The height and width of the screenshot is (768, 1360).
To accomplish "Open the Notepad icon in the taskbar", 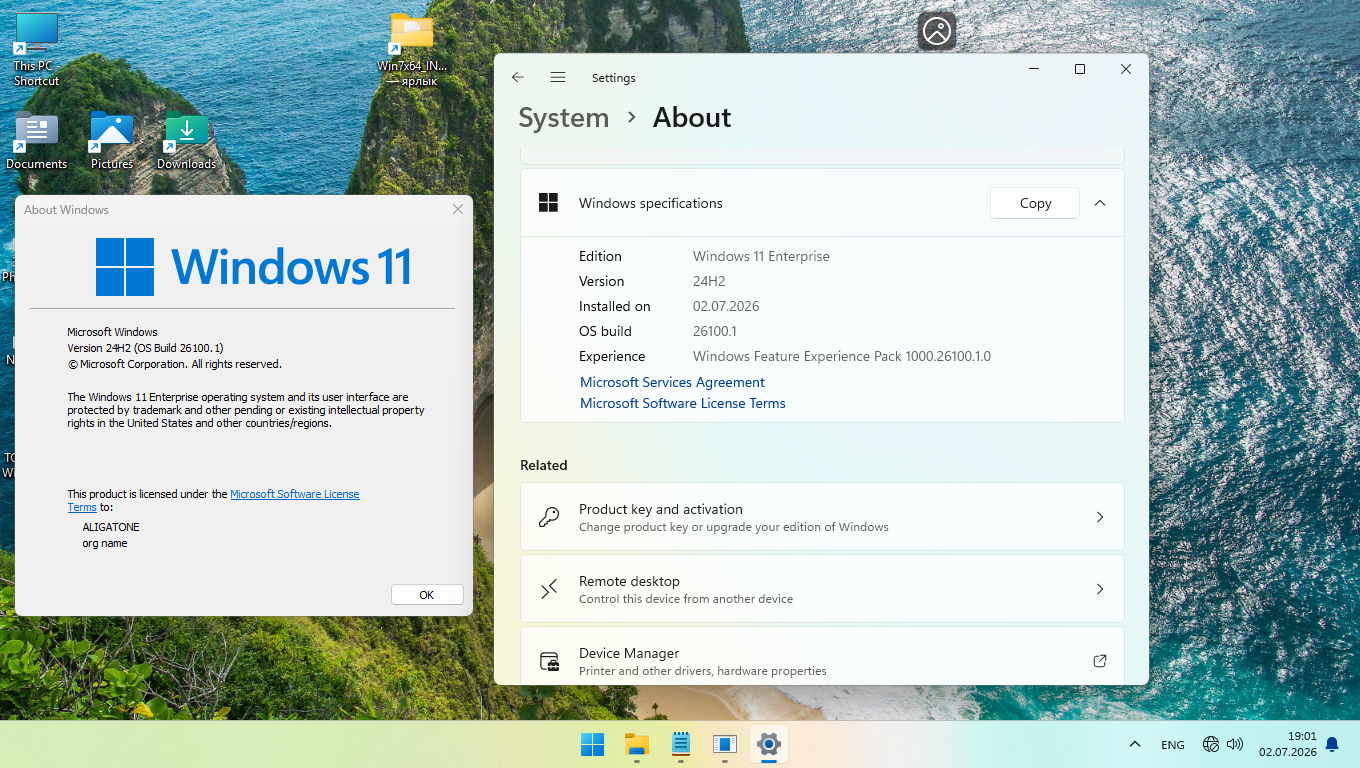I will (681, 744).
